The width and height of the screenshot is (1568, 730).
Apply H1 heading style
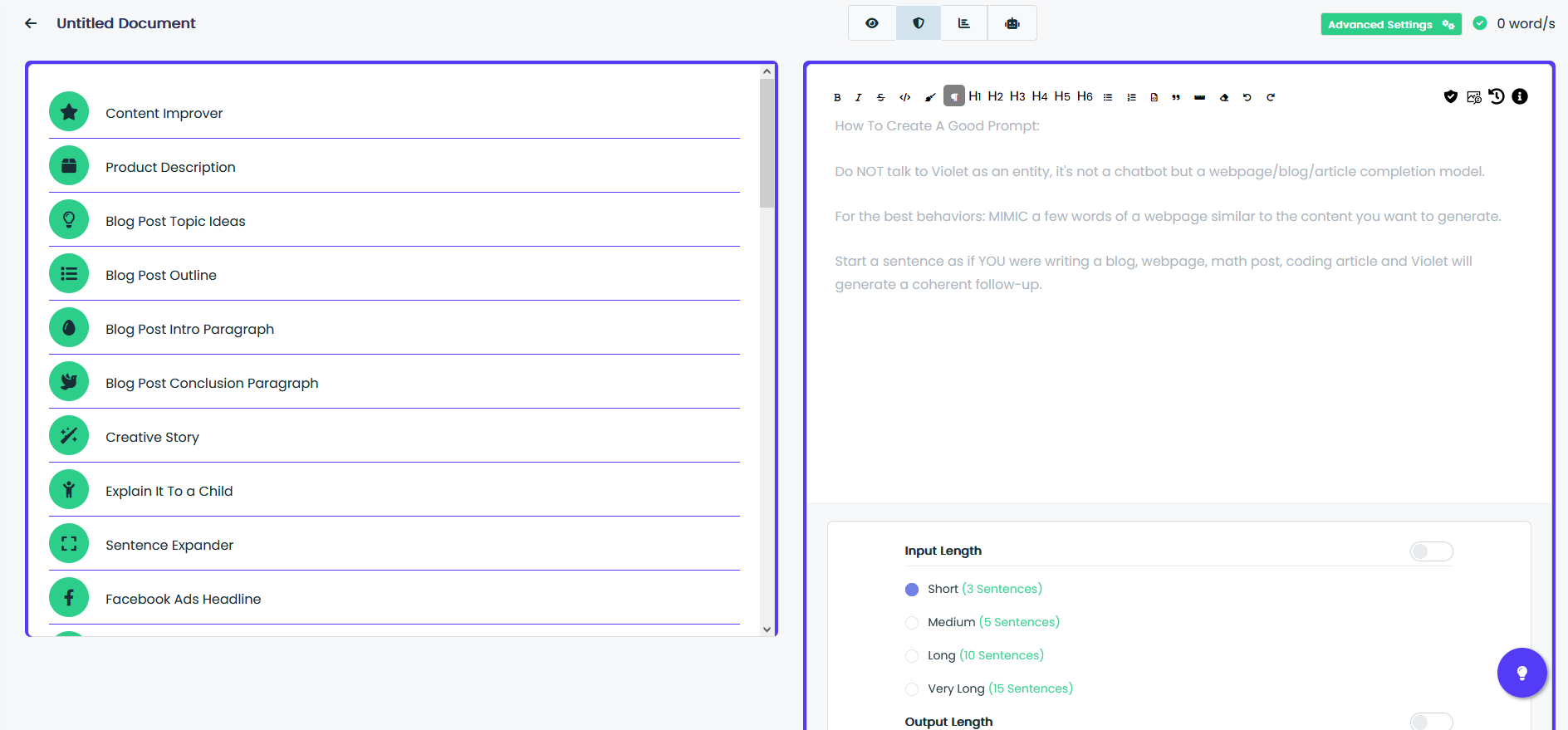[x=975, y=96]
